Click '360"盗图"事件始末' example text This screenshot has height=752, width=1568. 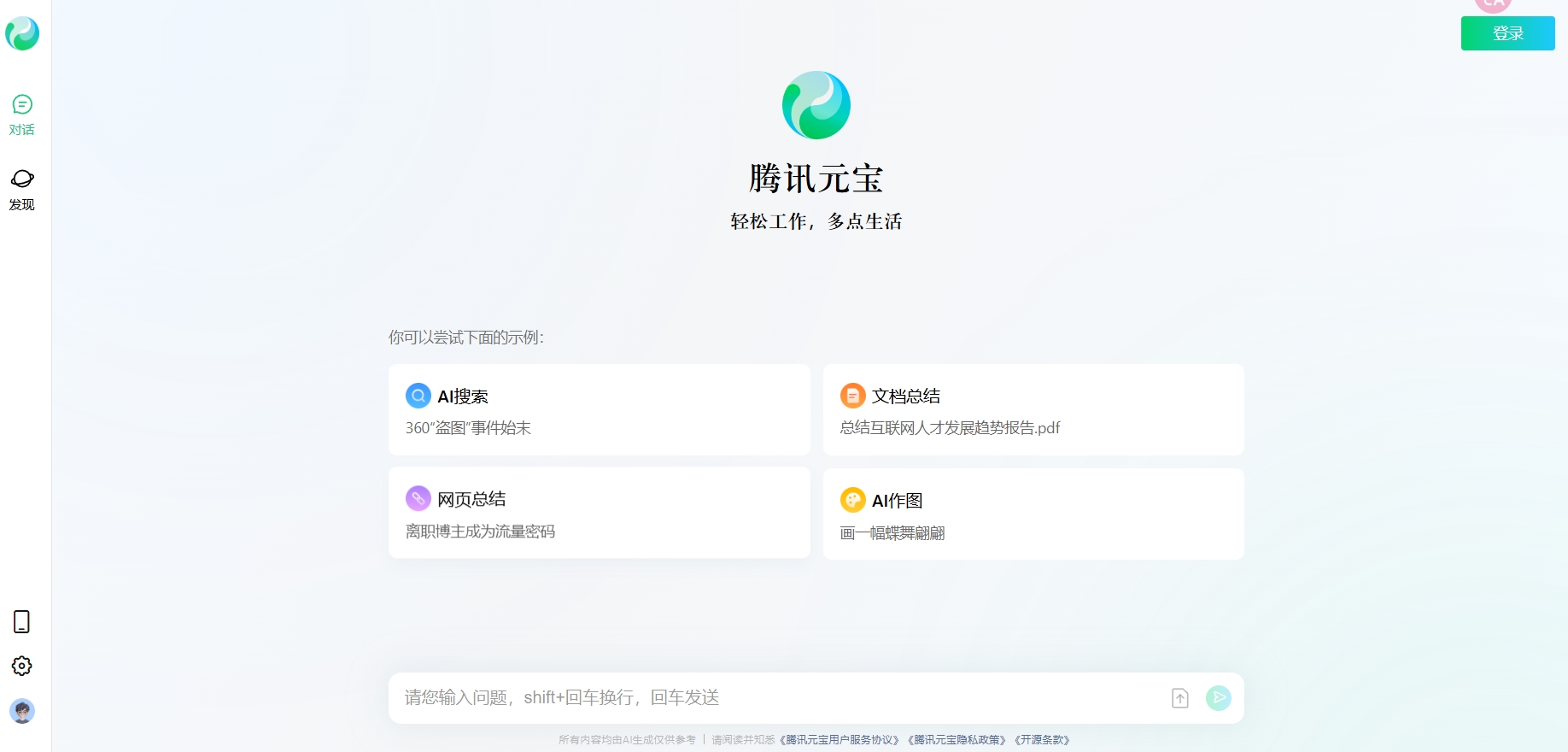click(468, 428)
